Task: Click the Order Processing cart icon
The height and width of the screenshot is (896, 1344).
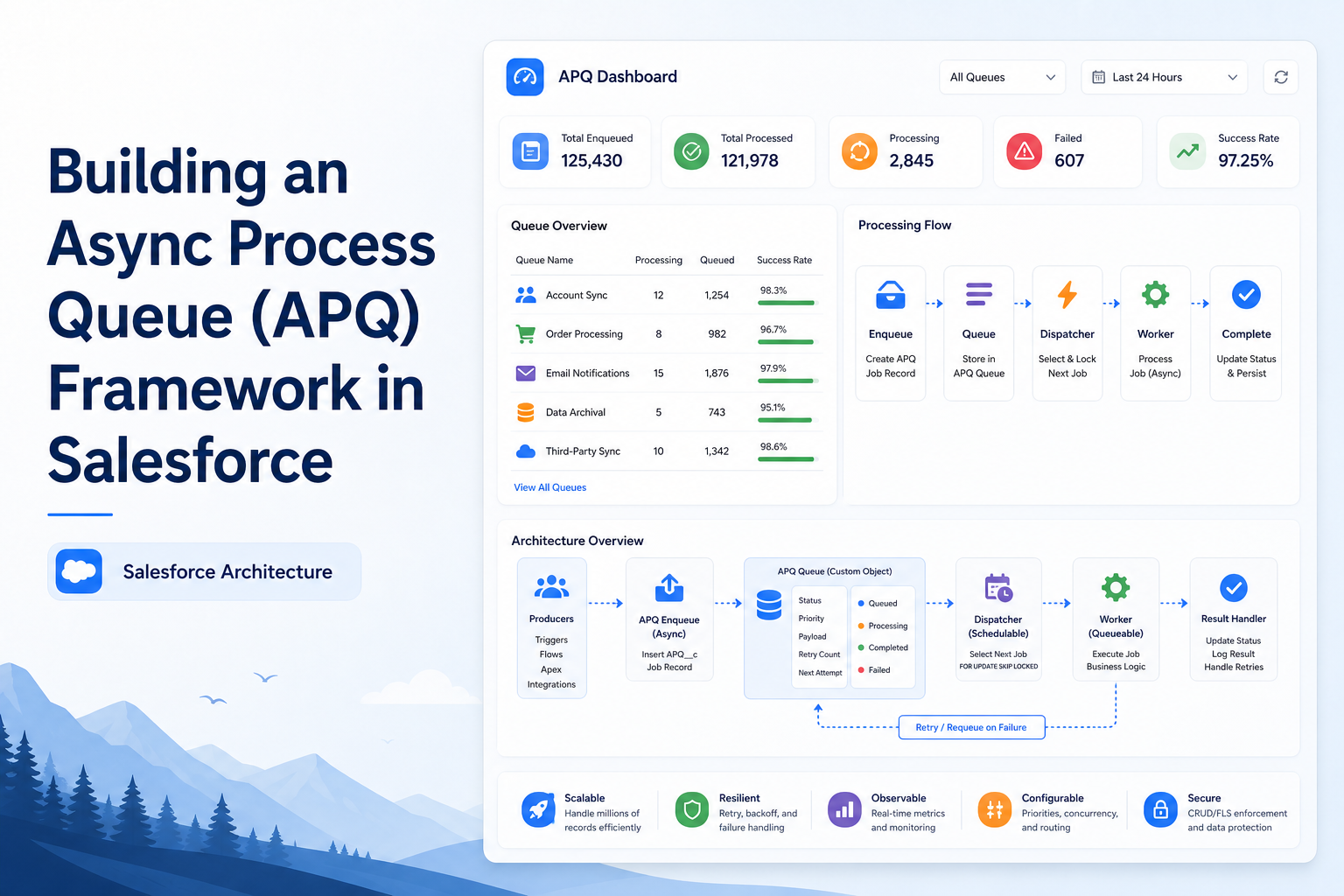Action: click(x=526, y=333)
